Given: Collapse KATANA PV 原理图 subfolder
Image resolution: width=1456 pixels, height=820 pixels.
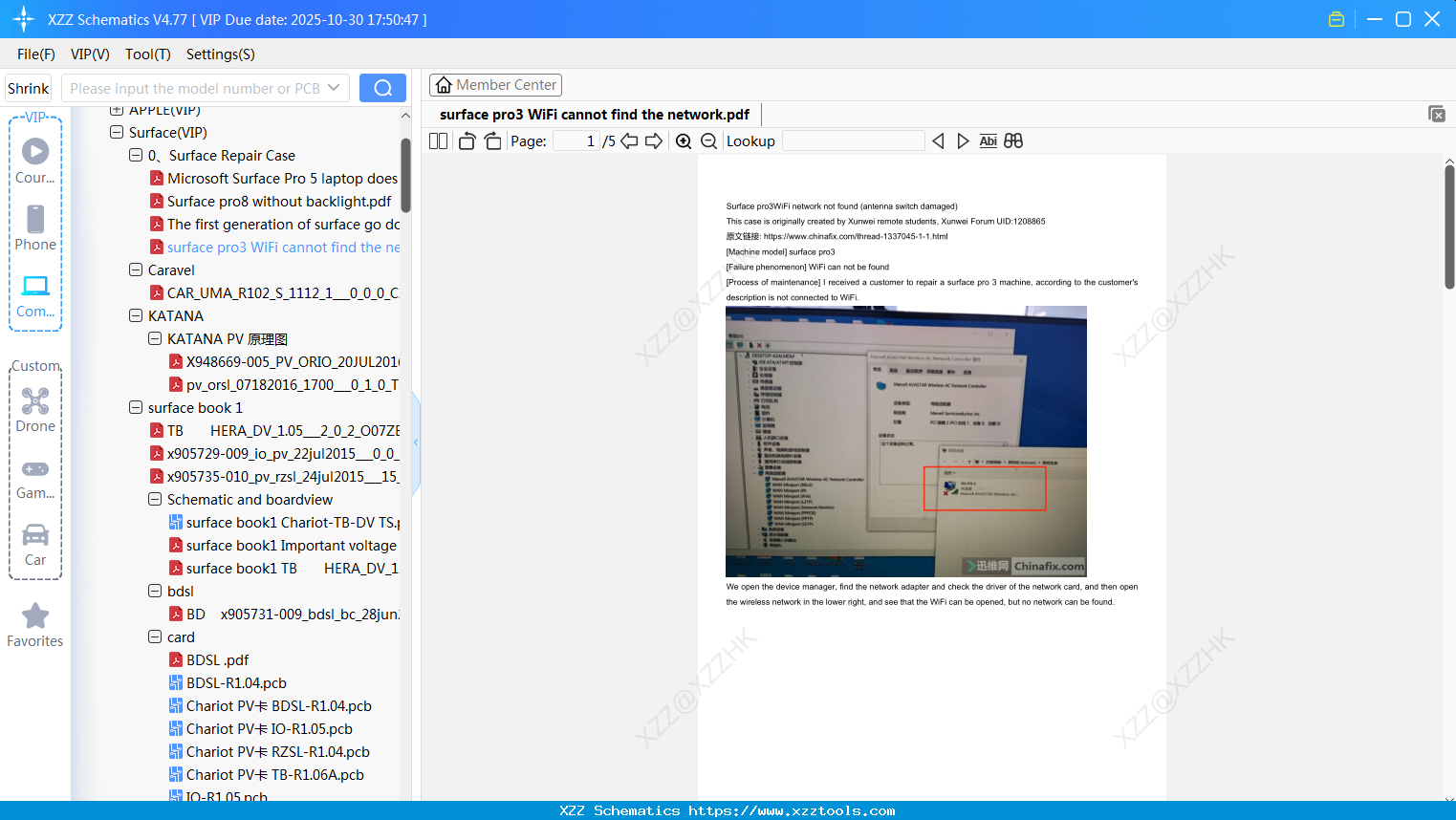Looking at the screenshot, I should (155, 338).
